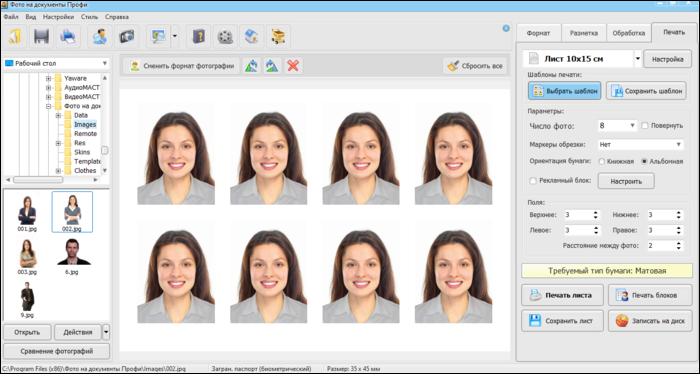Open the dropdown arrow beside monitor icon
This screenshot has width=700, height=374.
pos(175,37)
